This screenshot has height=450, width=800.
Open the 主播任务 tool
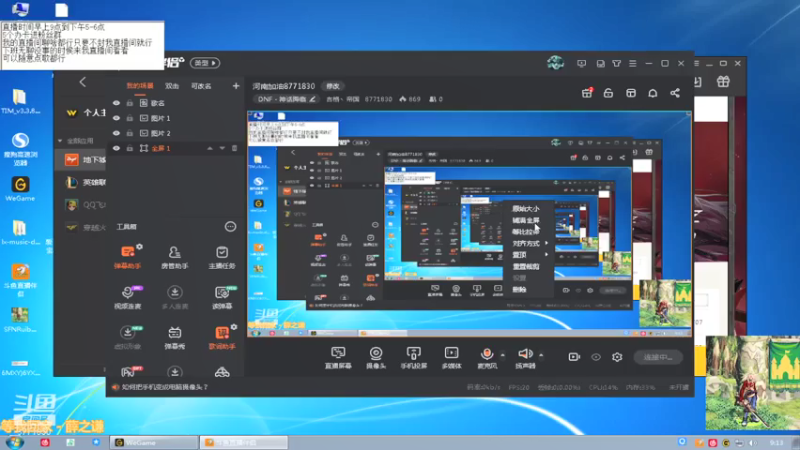pyautogui.click(x=221, y=257)
